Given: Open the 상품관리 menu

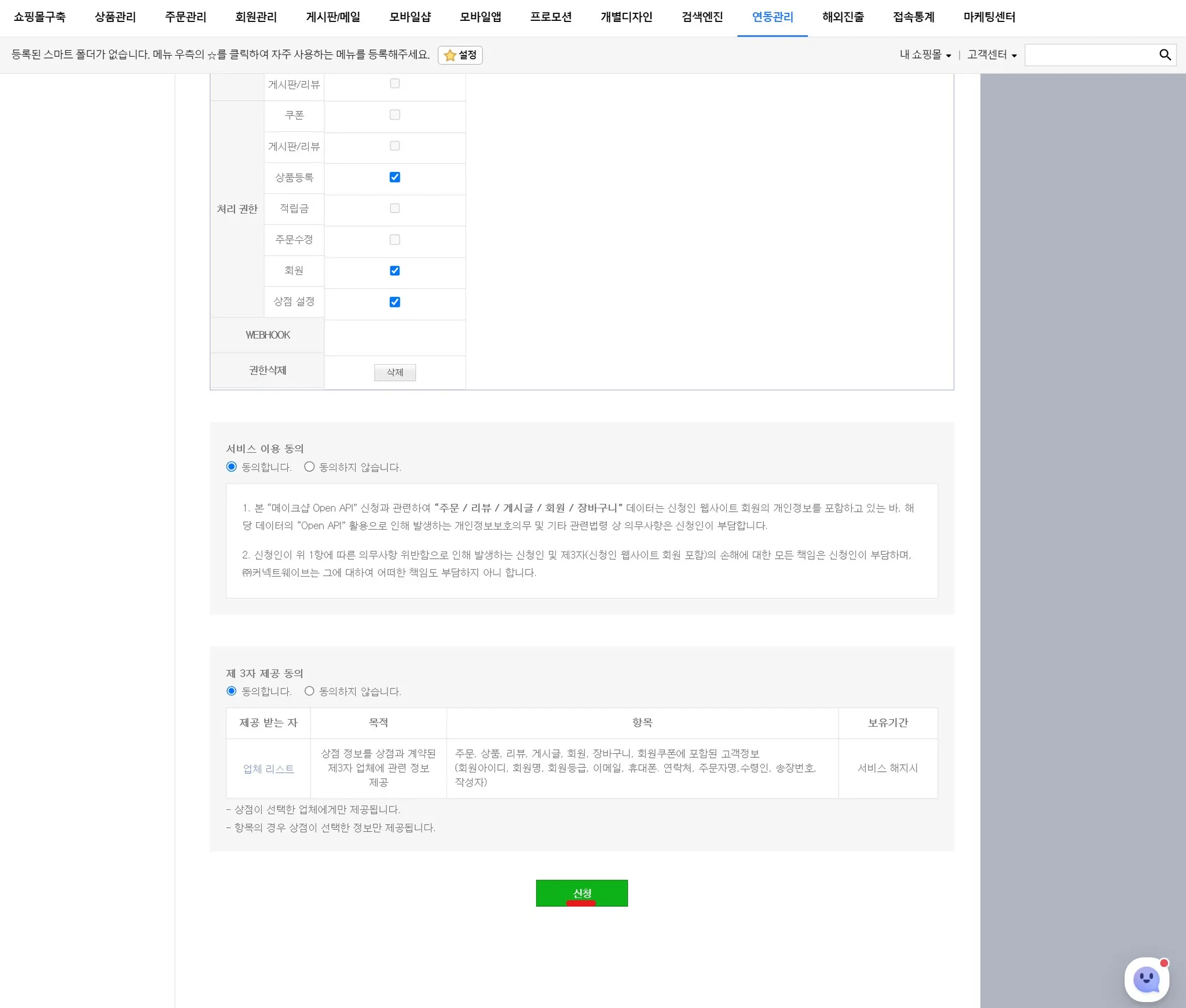Looking at the screenshot, I should 115,17.
